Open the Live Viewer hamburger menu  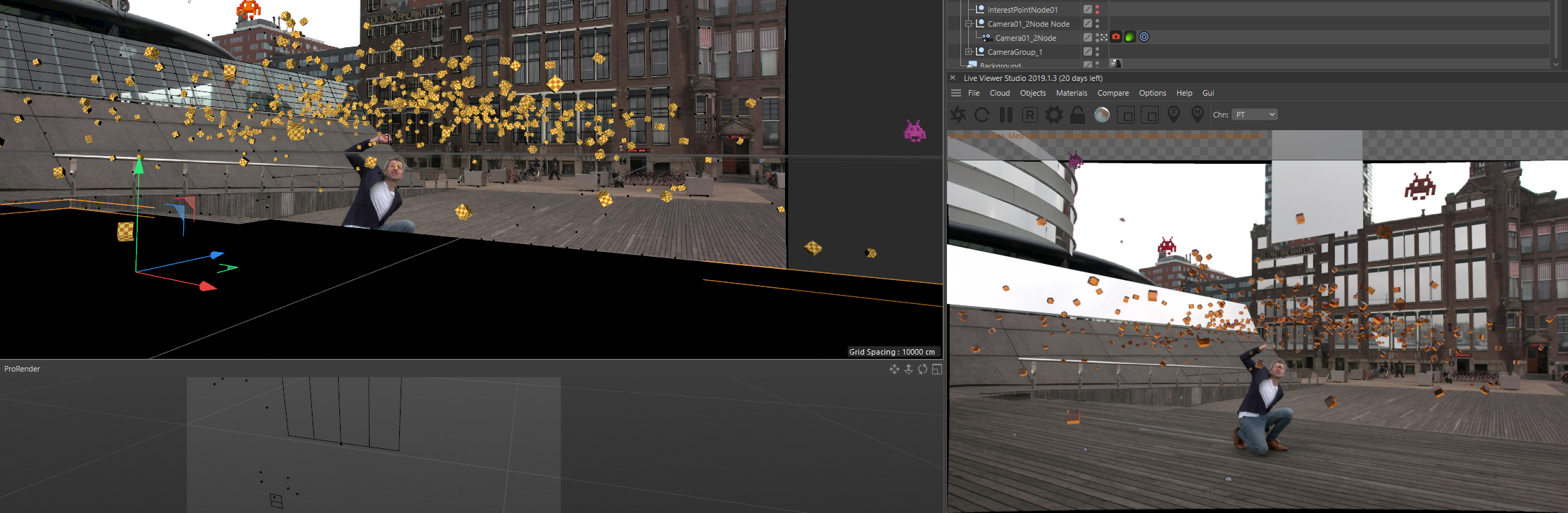(956, 93)
